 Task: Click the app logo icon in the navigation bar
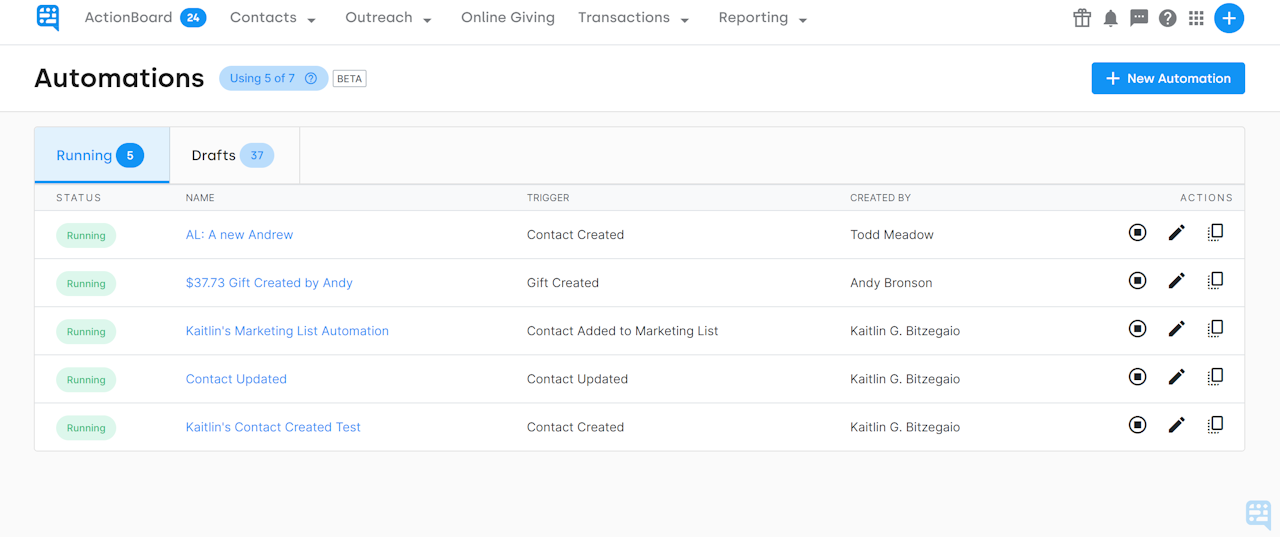[47, 18]
